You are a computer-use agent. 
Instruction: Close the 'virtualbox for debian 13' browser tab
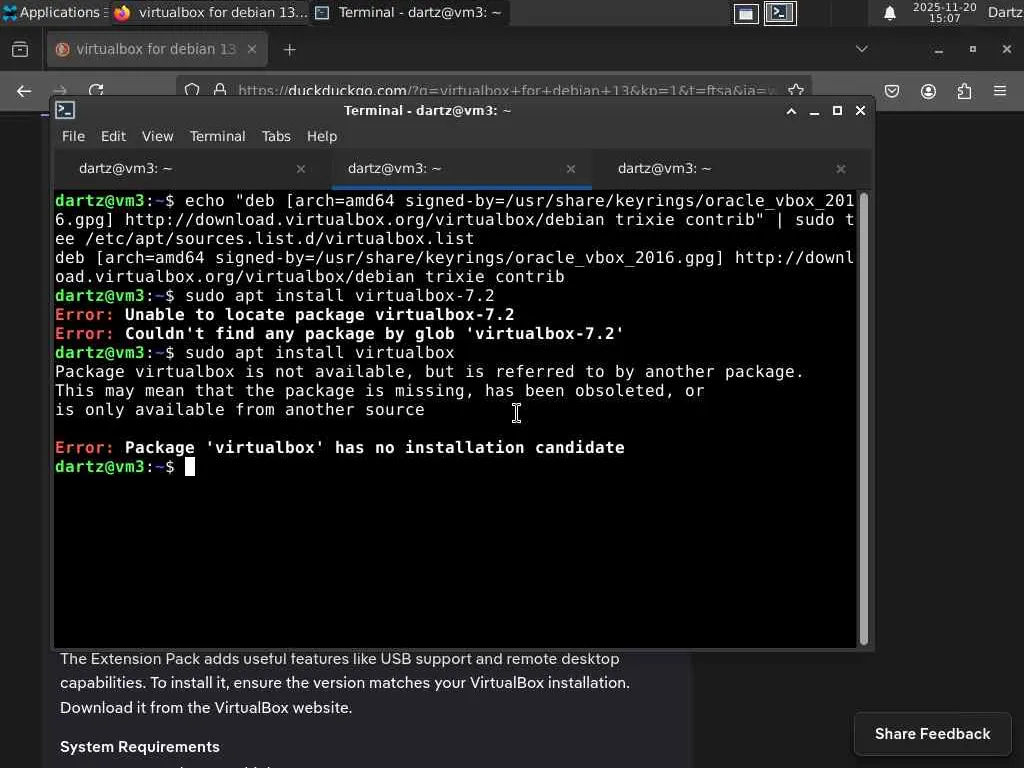tap(251, 49)
